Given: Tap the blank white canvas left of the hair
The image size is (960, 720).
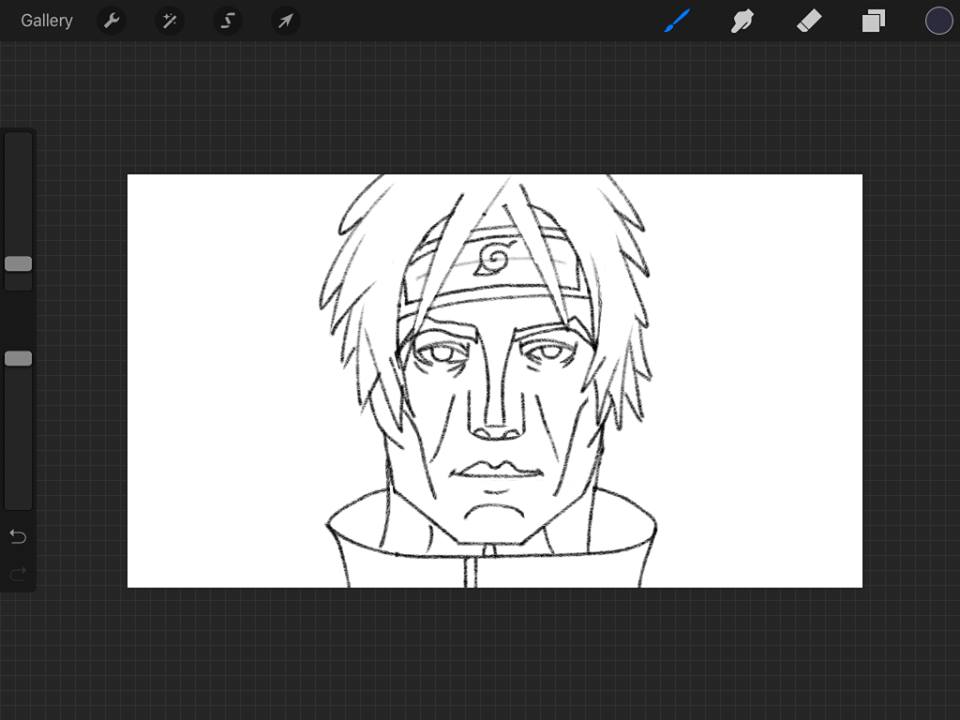Looking at the screenshot, I should tap(220, 380).
